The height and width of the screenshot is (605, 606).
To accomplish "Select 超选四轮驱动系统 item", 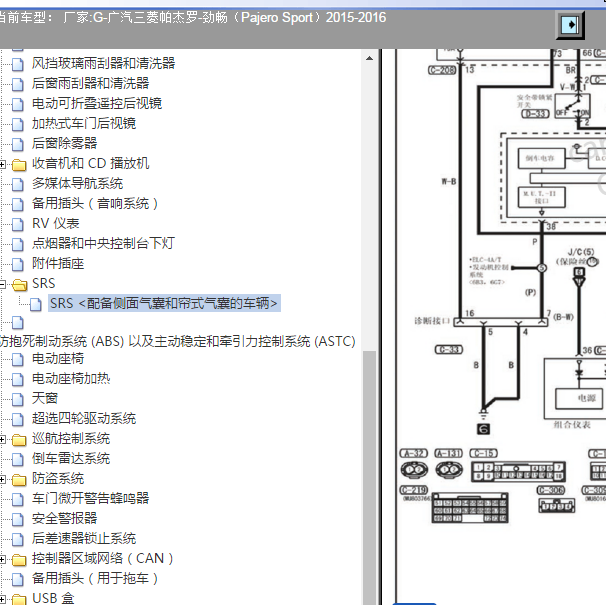I will pyautogui.click(x=84, y=419).
